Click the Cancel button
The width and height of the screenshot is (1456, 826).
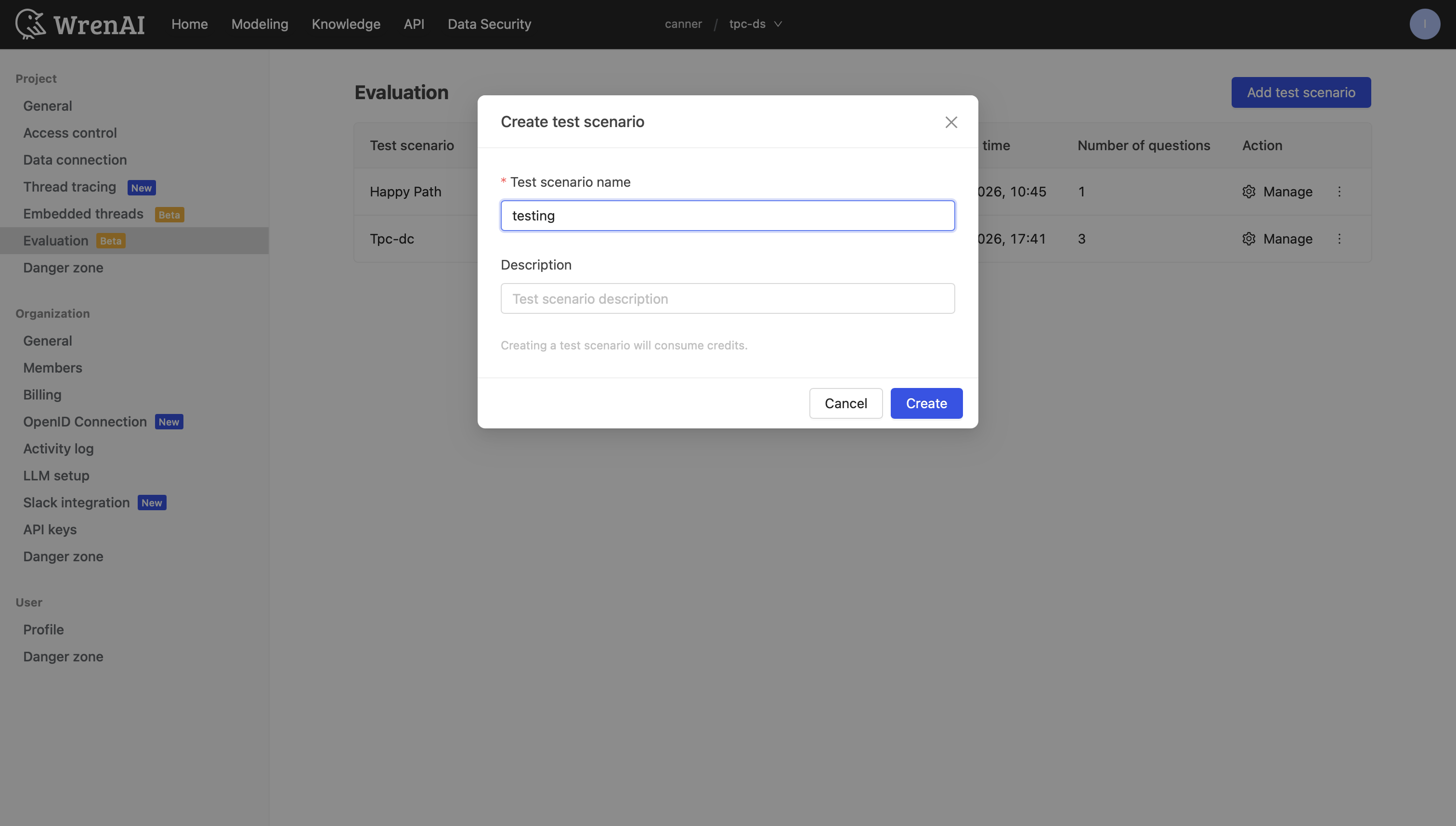[845, 403]
